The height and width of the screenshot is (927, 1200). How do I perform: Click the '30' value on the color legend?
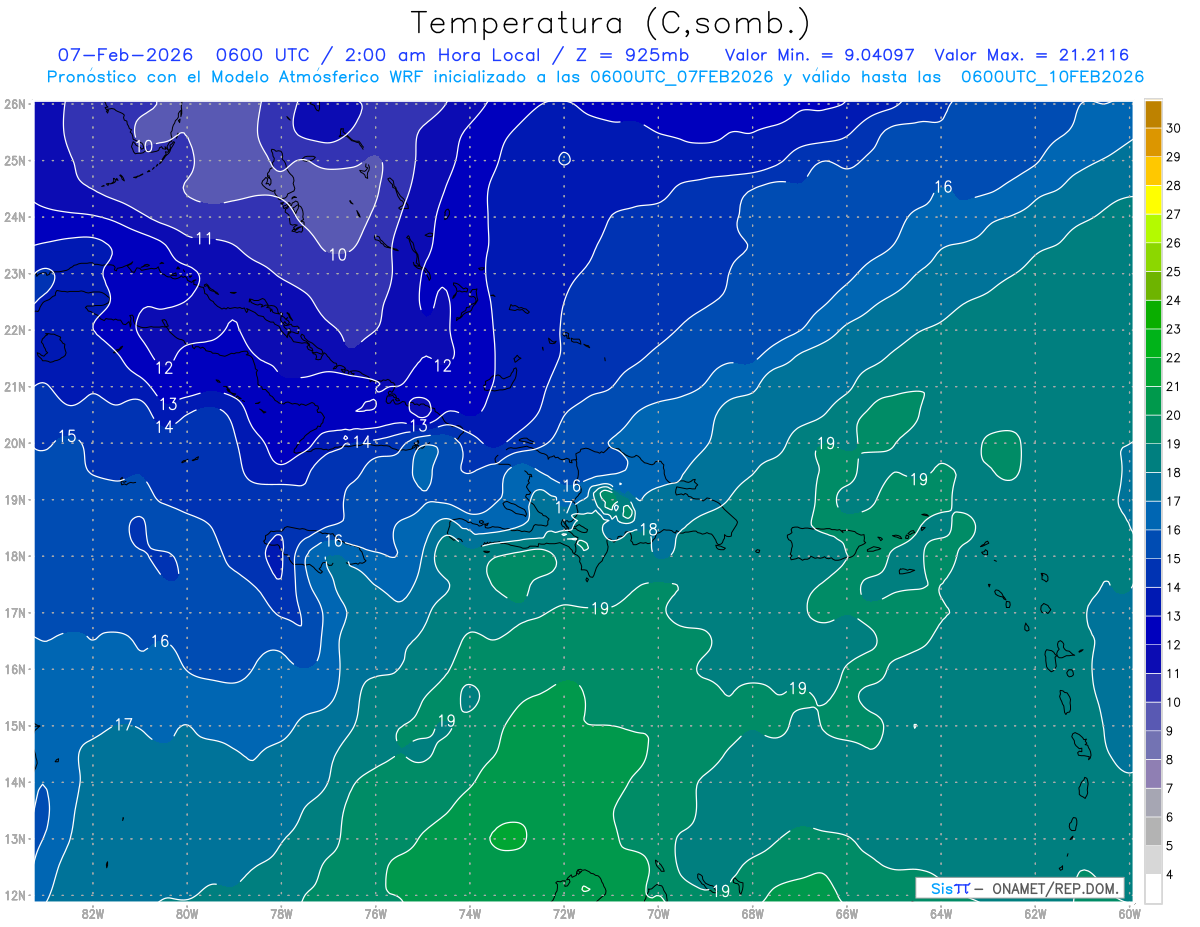[x=1174, y=128]
